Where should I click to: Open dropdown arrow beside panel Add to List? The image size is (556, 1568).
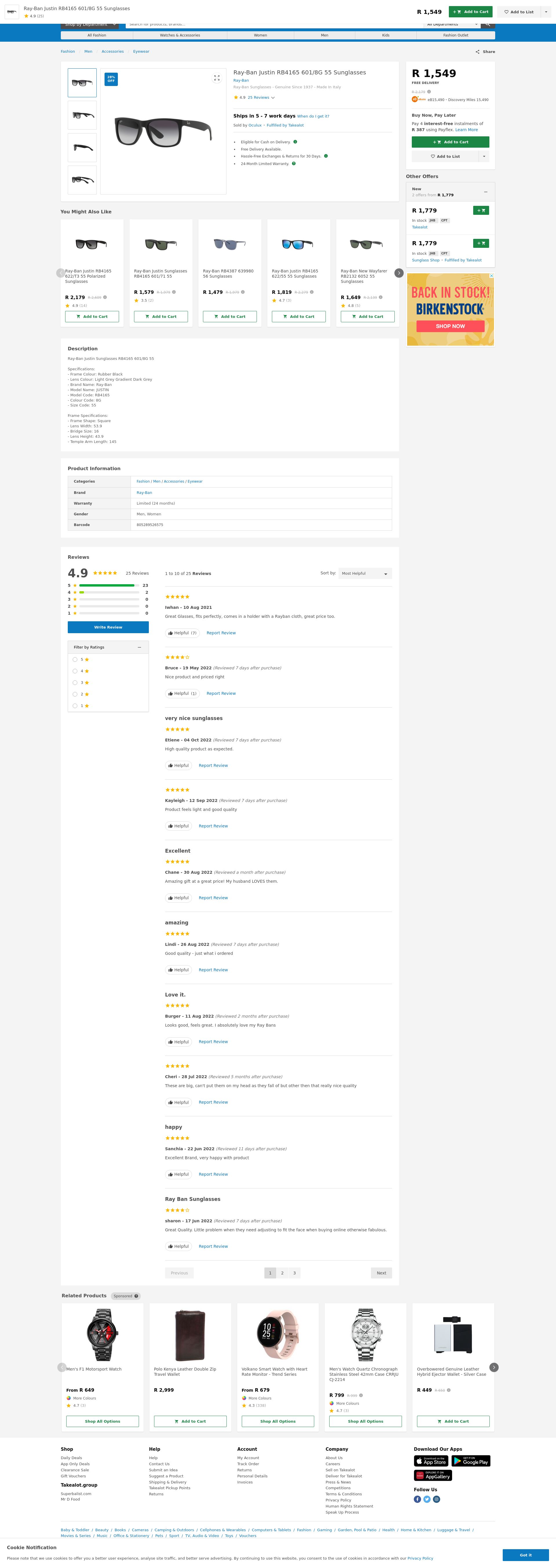coord(484,156)
